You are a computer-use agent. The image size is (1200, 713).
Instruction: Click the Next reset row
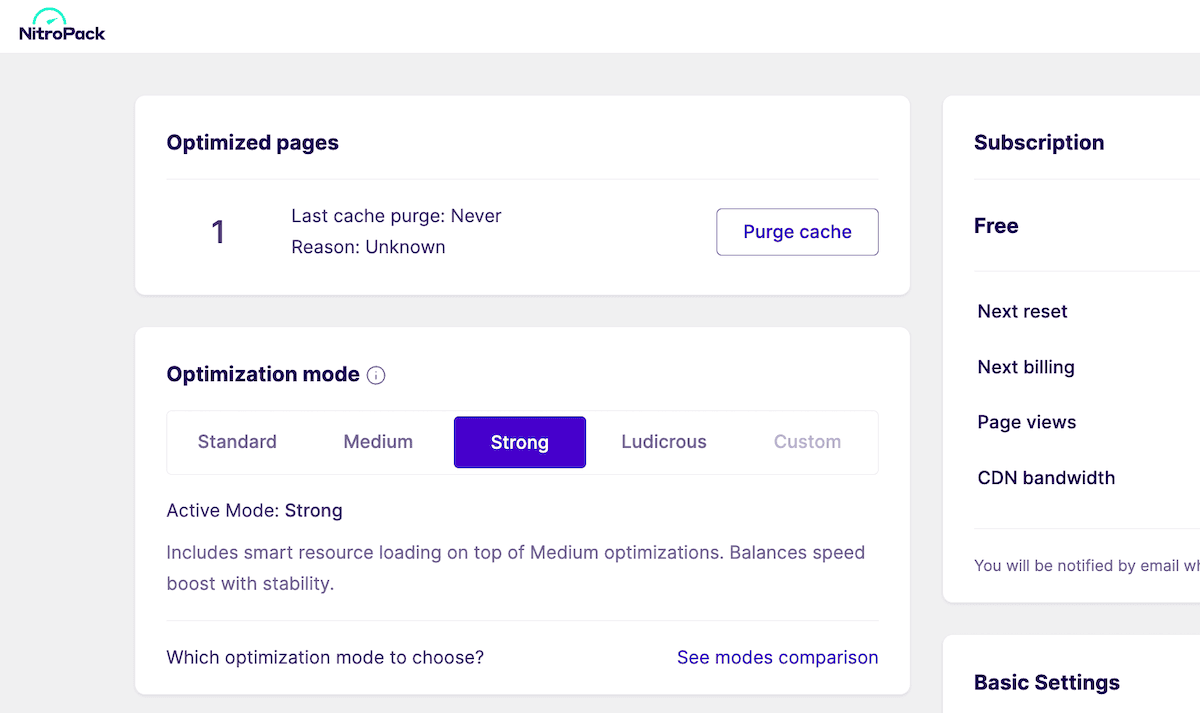(1087, 311)
